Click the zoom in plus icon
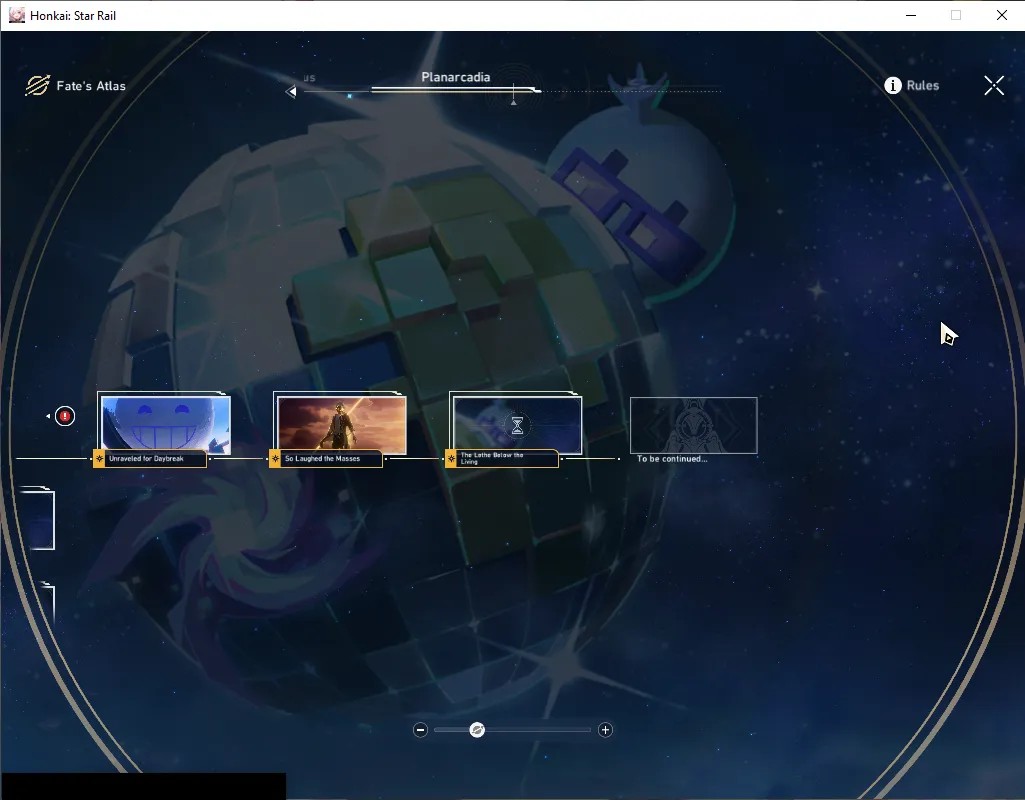 pos(605,730)
